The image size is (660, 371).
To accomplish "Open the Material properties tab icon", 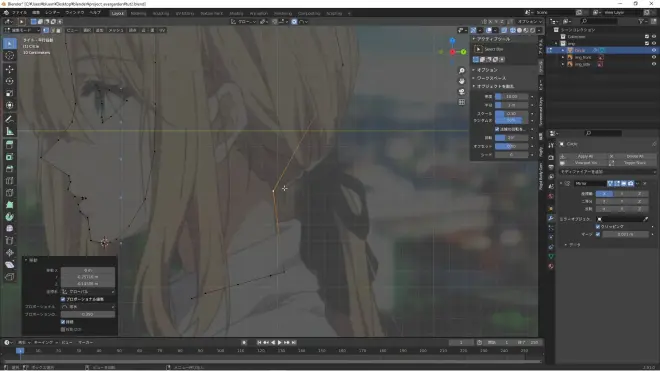I will click(551, 266).
